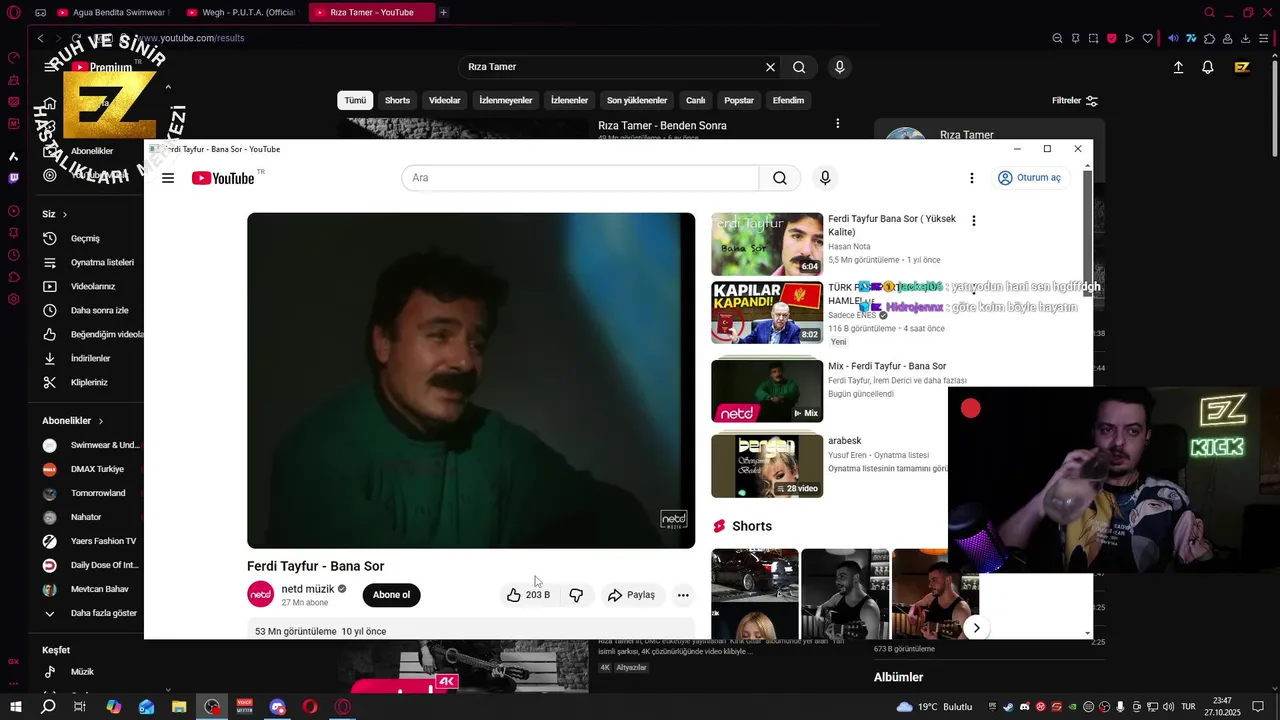
Task: Open the Filtreler filter menu
Action: (x=1075, y=101)
